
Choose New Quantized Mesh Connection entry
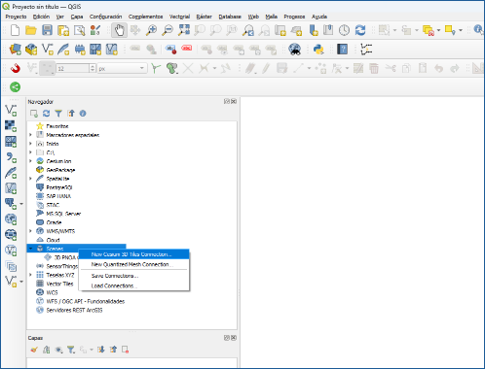point(134,264)
